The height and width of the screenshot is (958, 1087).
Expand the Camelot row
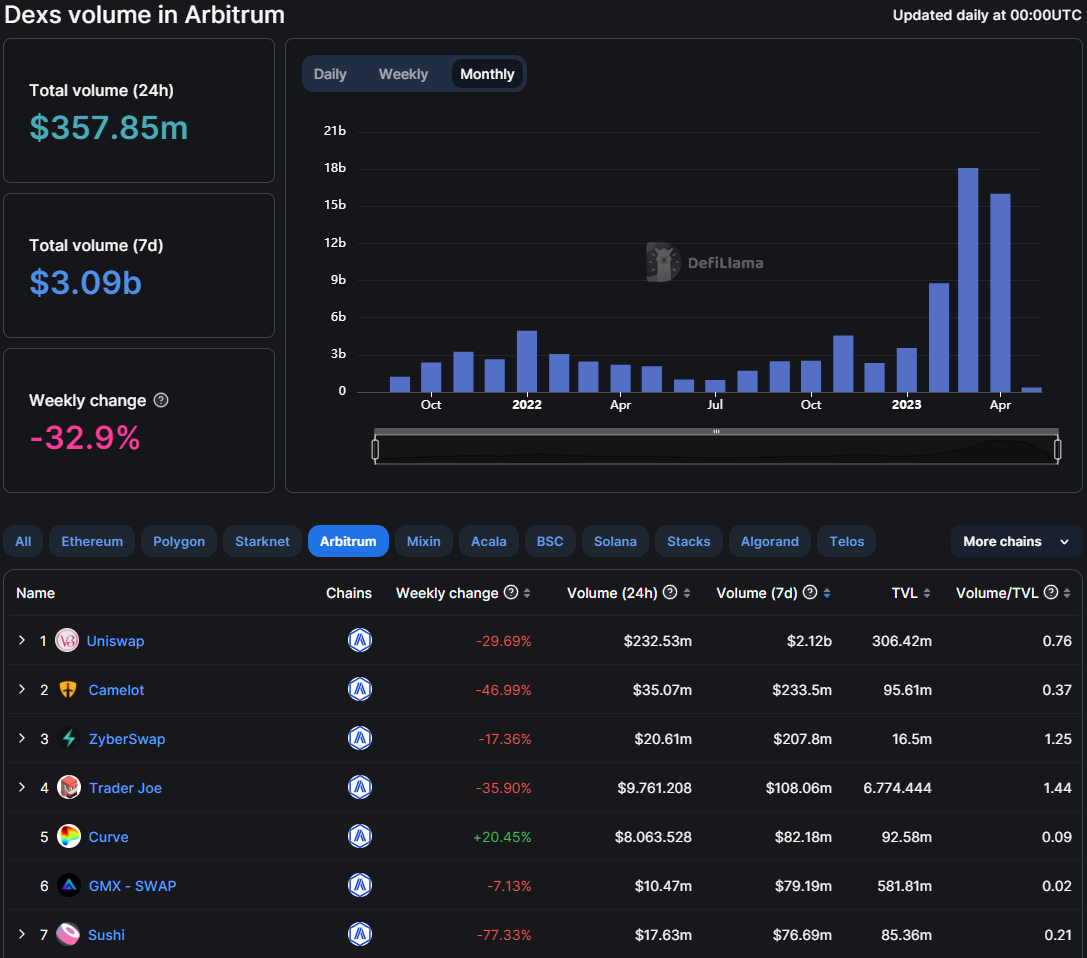[x=22, y=689]
